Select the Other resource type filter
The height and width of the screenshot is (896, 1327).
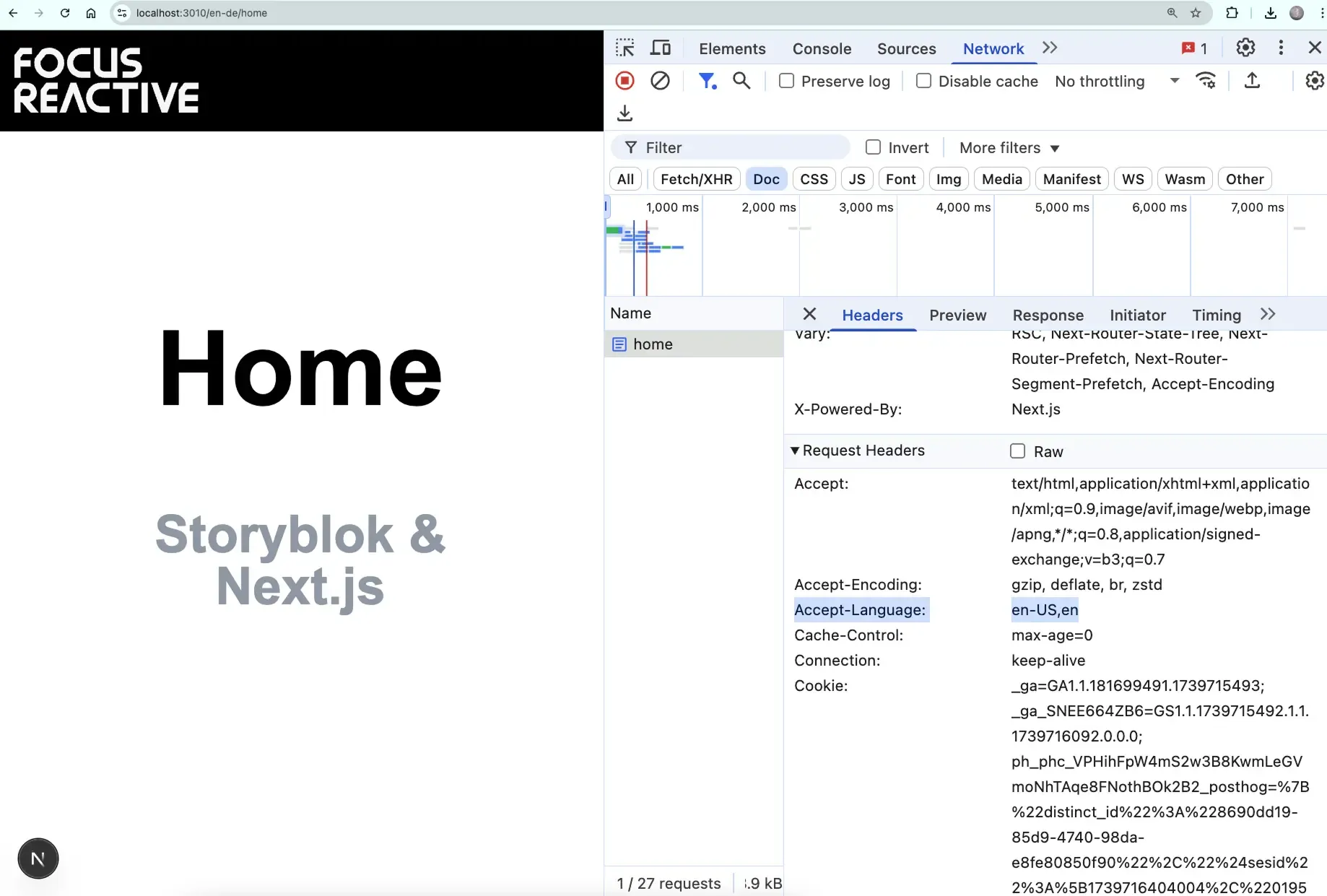[1245, 179]
